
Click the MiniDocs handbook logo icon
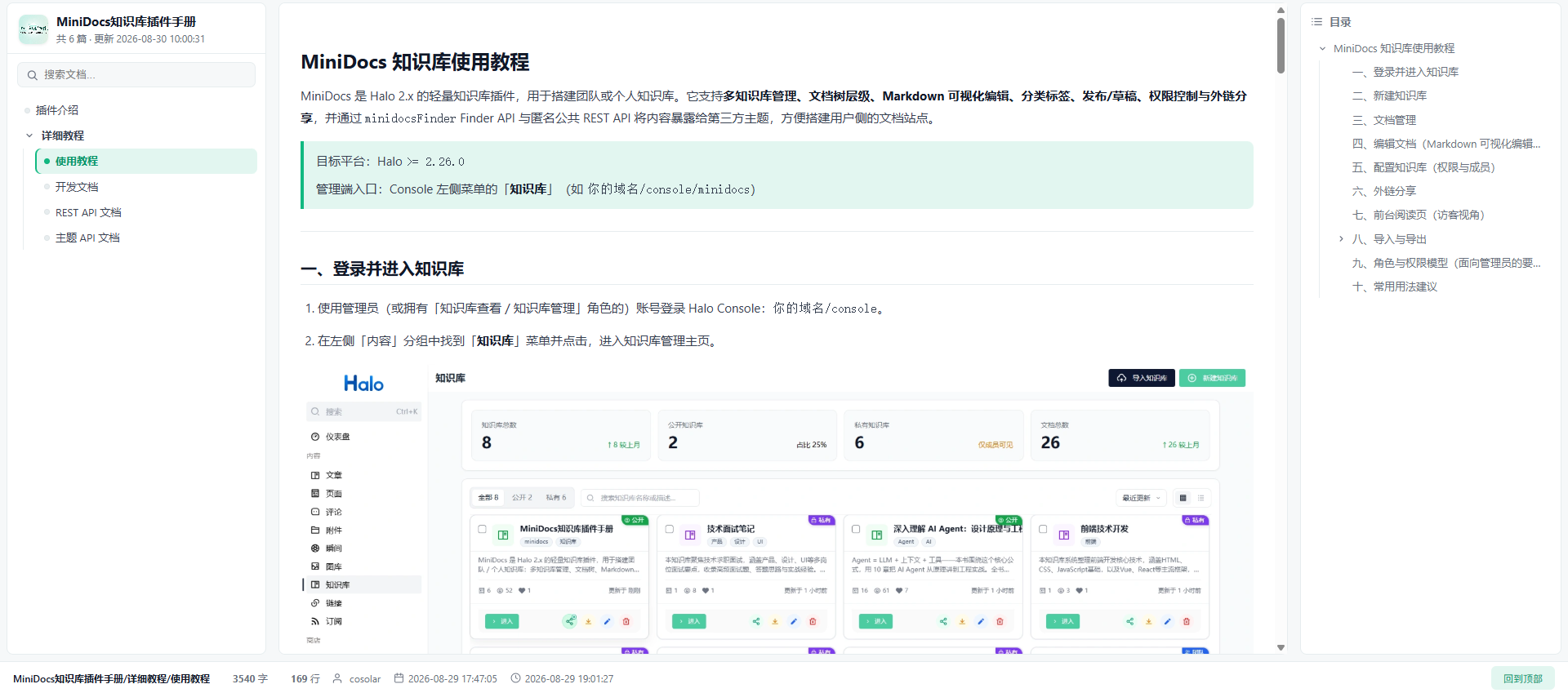[x=33, y=29]
